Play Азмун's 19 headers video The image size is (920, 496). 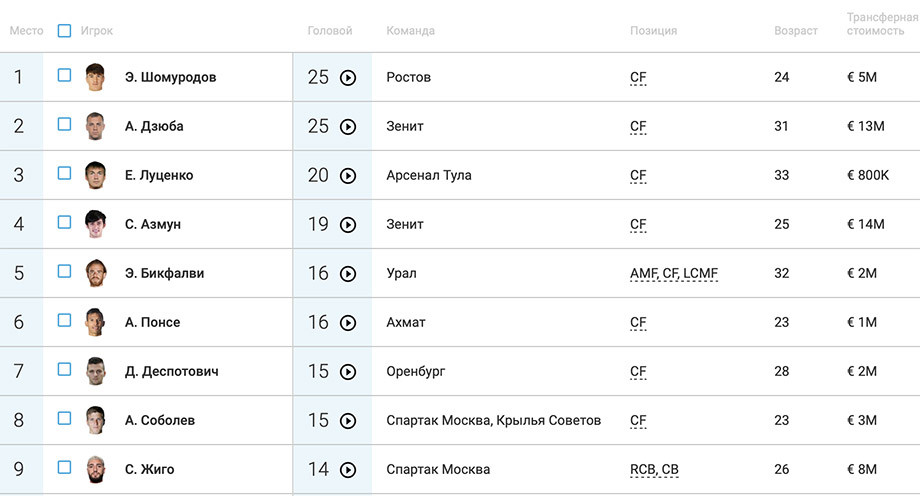pos(348,225)
